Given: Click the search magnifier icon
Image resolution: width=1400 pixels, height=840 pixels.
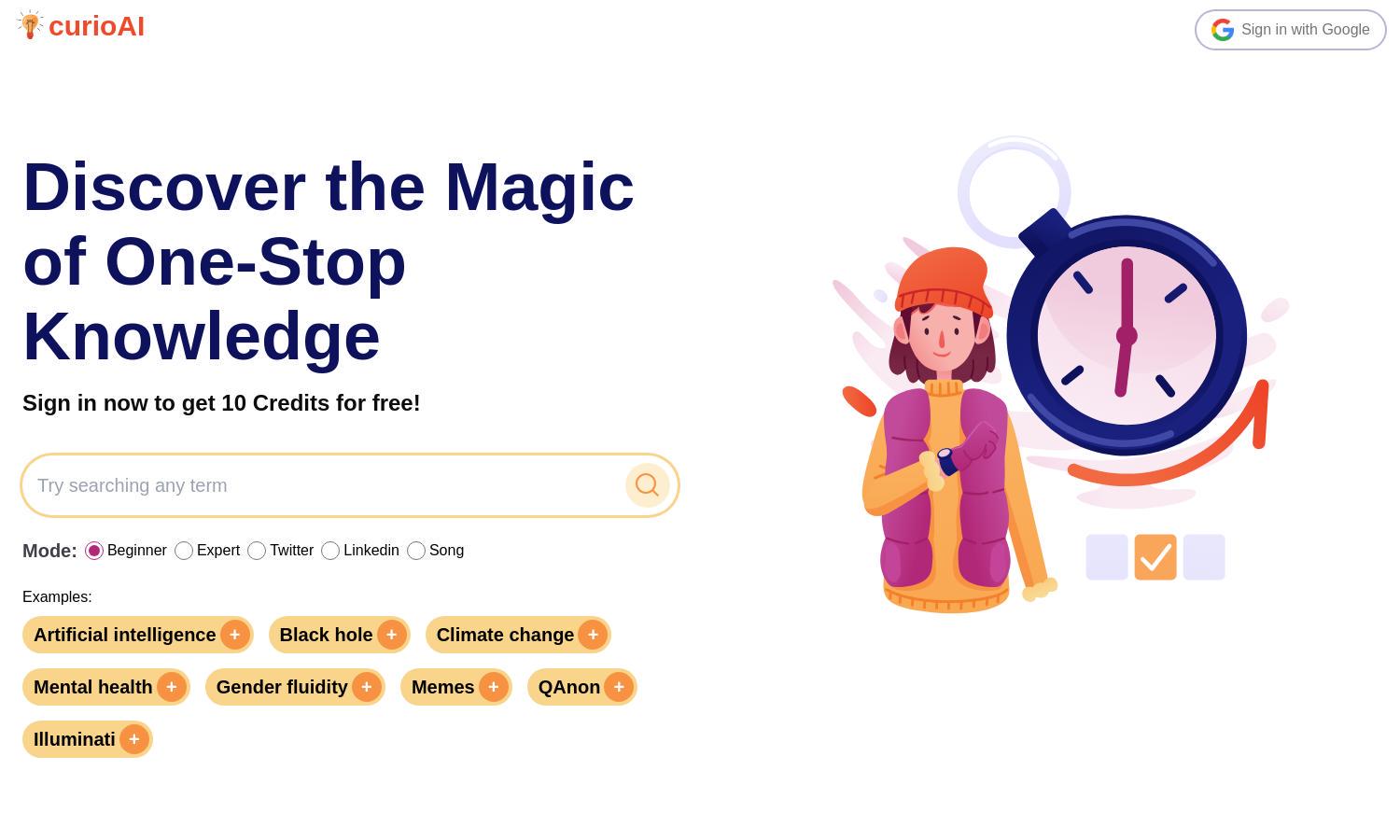Looking at the screenshot, I should [647, 485].
